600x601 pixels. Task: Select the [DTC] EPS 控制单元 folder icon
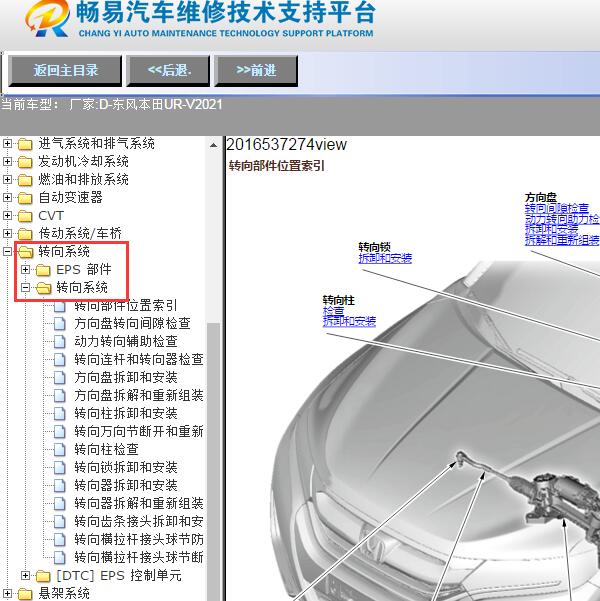43,576
